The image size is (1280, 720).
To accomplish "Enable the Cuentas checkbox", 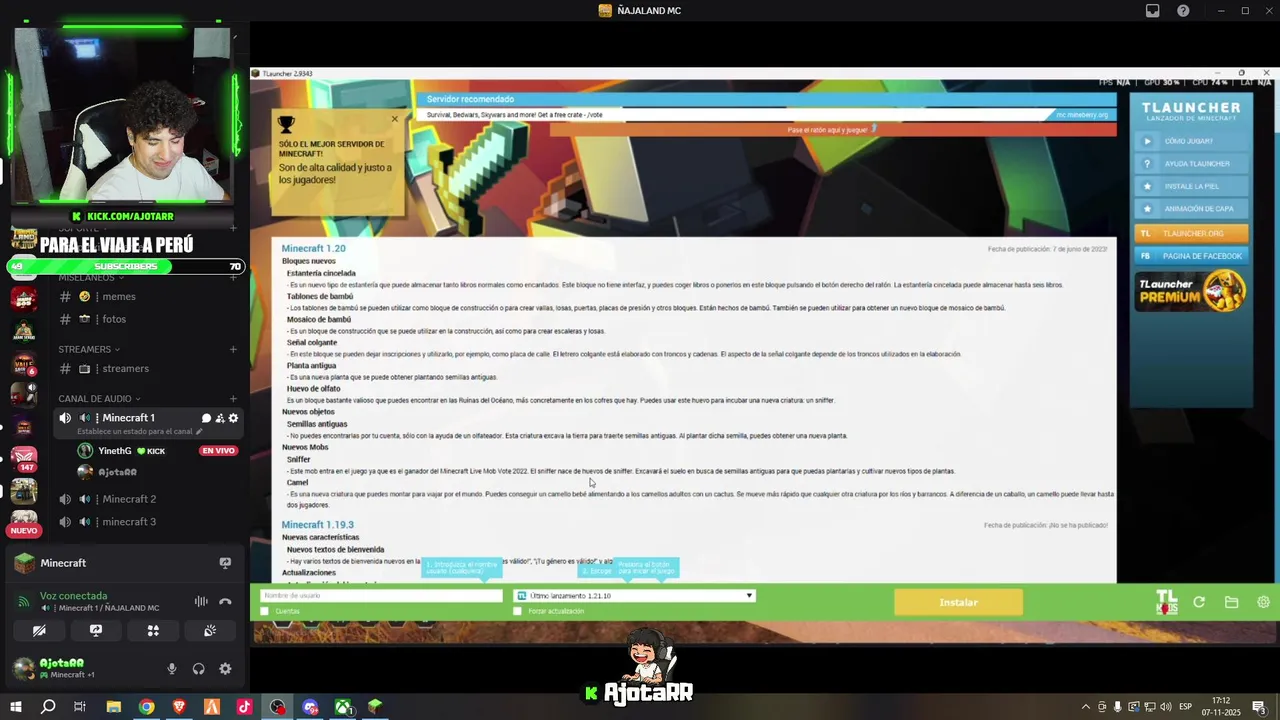I will click(265, 611).
